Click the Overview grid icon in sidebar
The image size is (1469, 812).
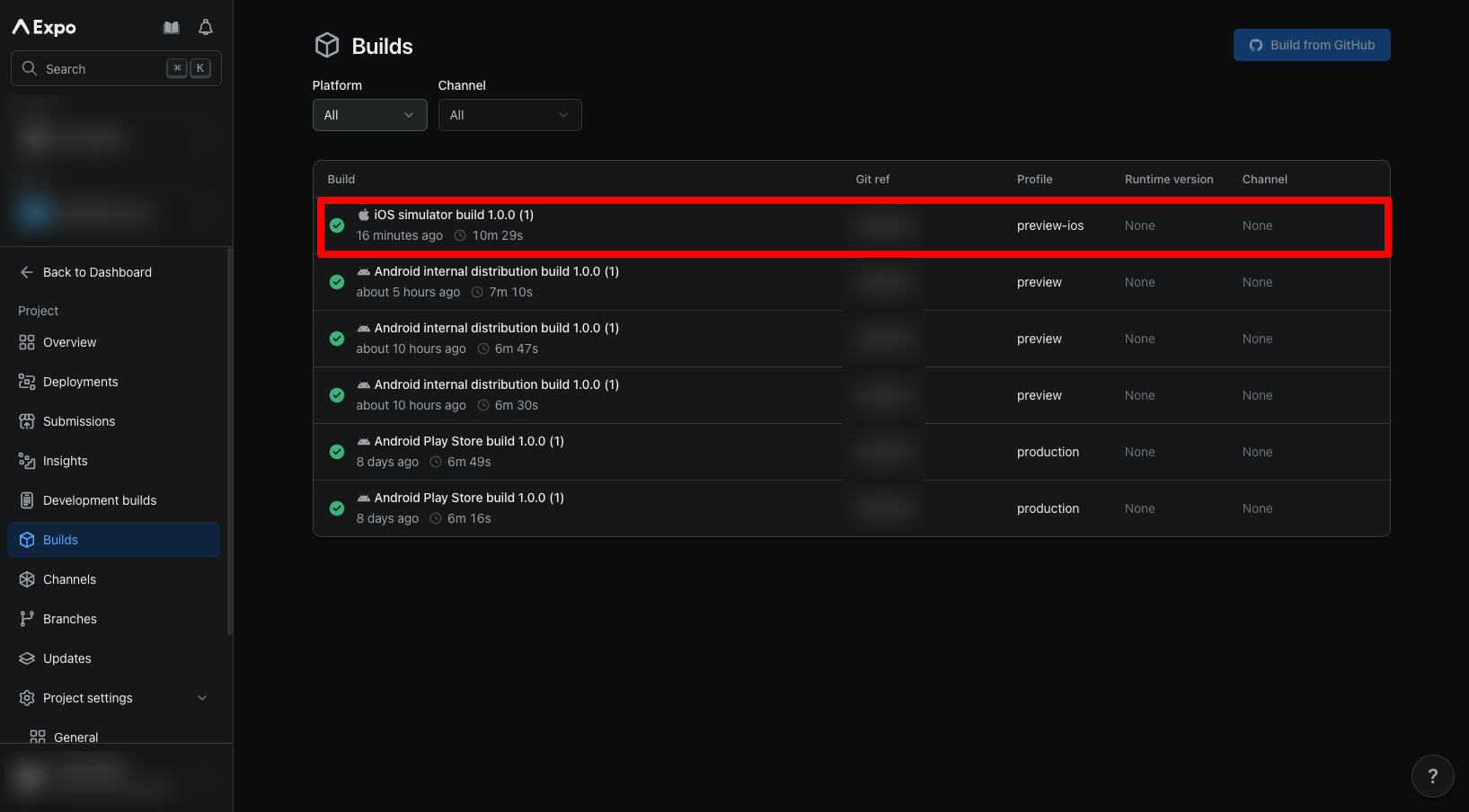click(x=27, y=342)
